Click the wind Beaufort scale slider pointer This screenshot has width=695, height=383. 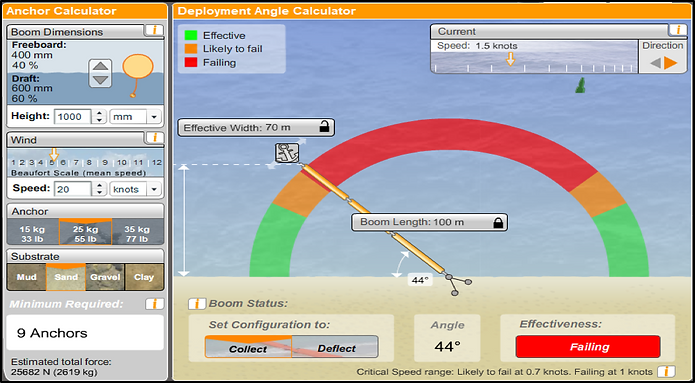click(54, 154)
